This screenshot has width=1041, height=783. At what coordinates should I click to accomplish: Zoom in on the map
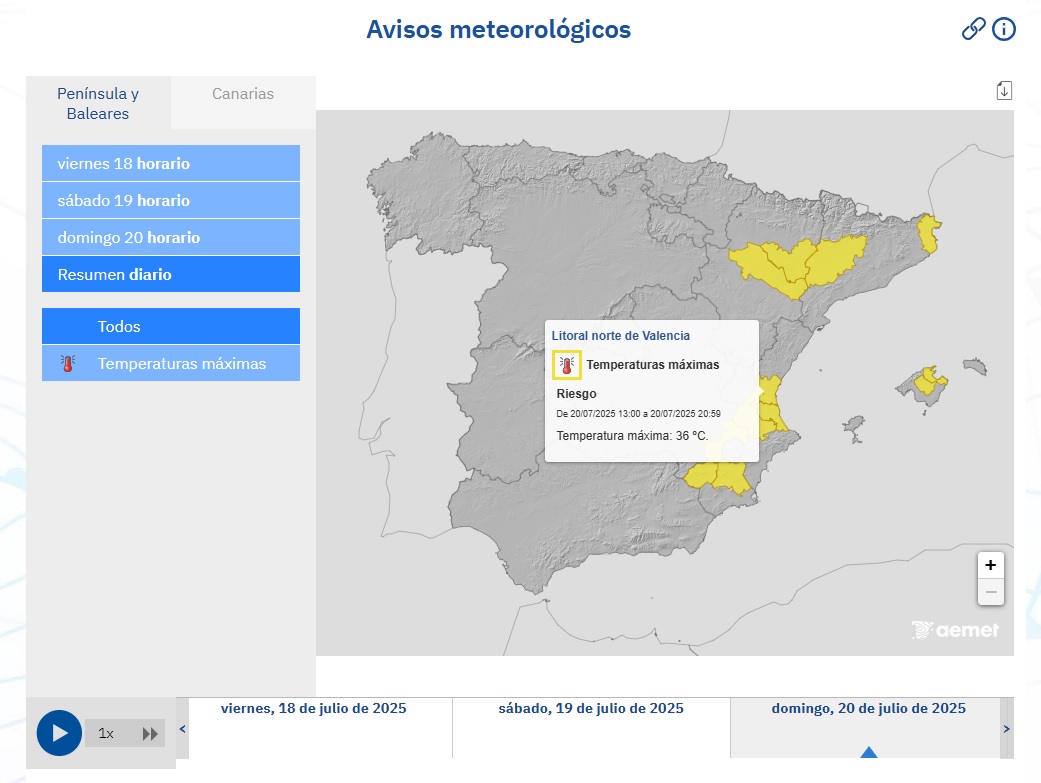coord(990,565)
